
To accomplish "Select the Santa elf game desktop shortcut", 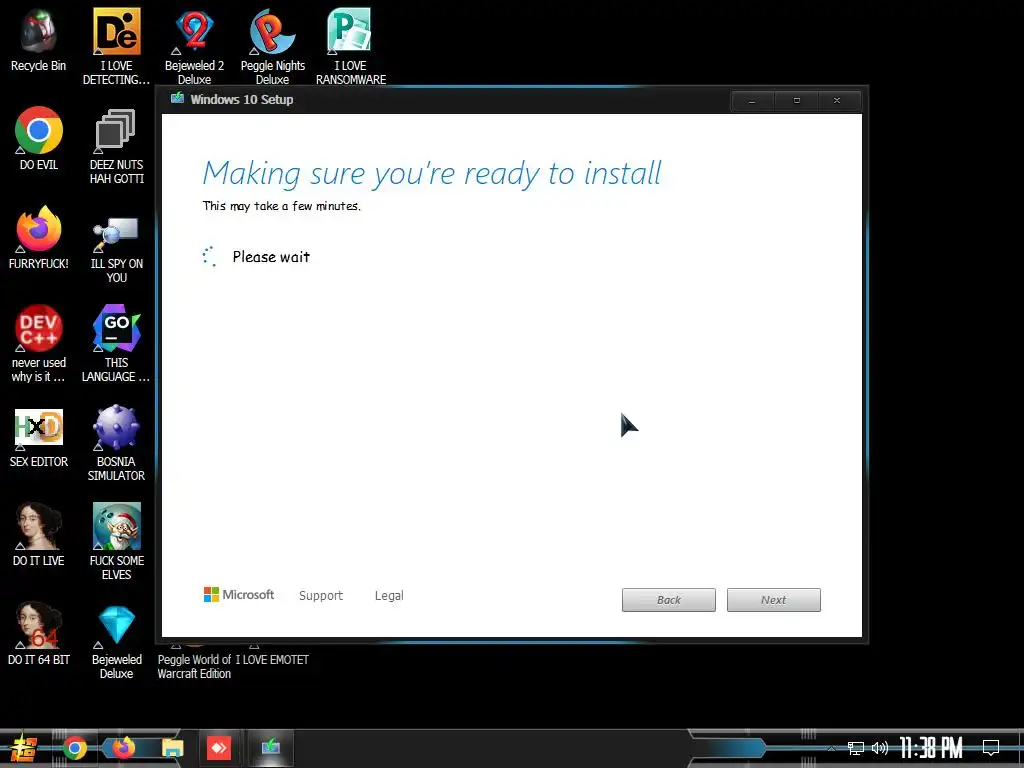I will 116,542.
